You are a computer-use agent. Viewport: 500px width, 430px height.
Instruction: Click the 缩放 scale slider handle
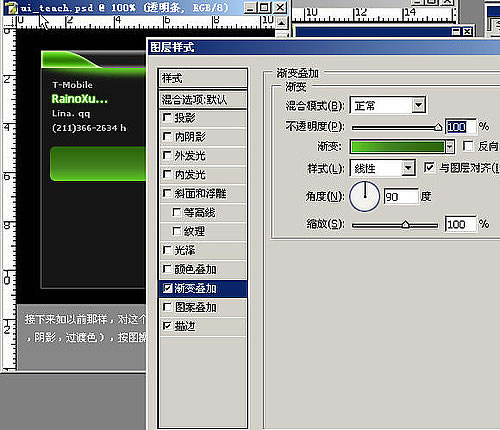405,225
